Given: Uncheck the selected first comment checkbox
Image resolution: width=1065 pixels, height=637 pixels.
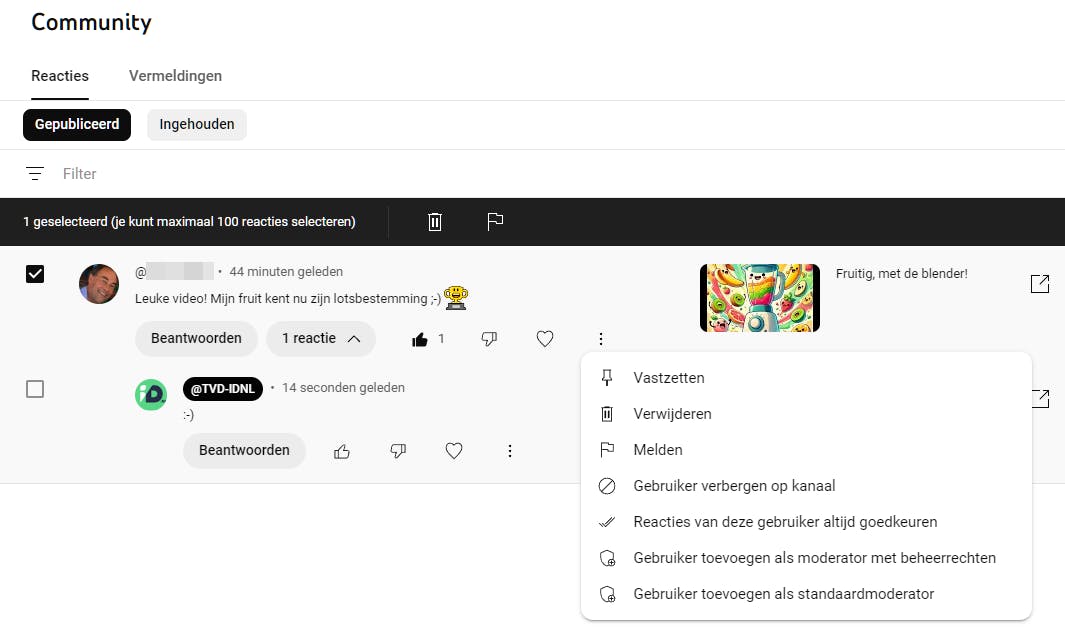Looking at the screenshot, I should [35, 274].
